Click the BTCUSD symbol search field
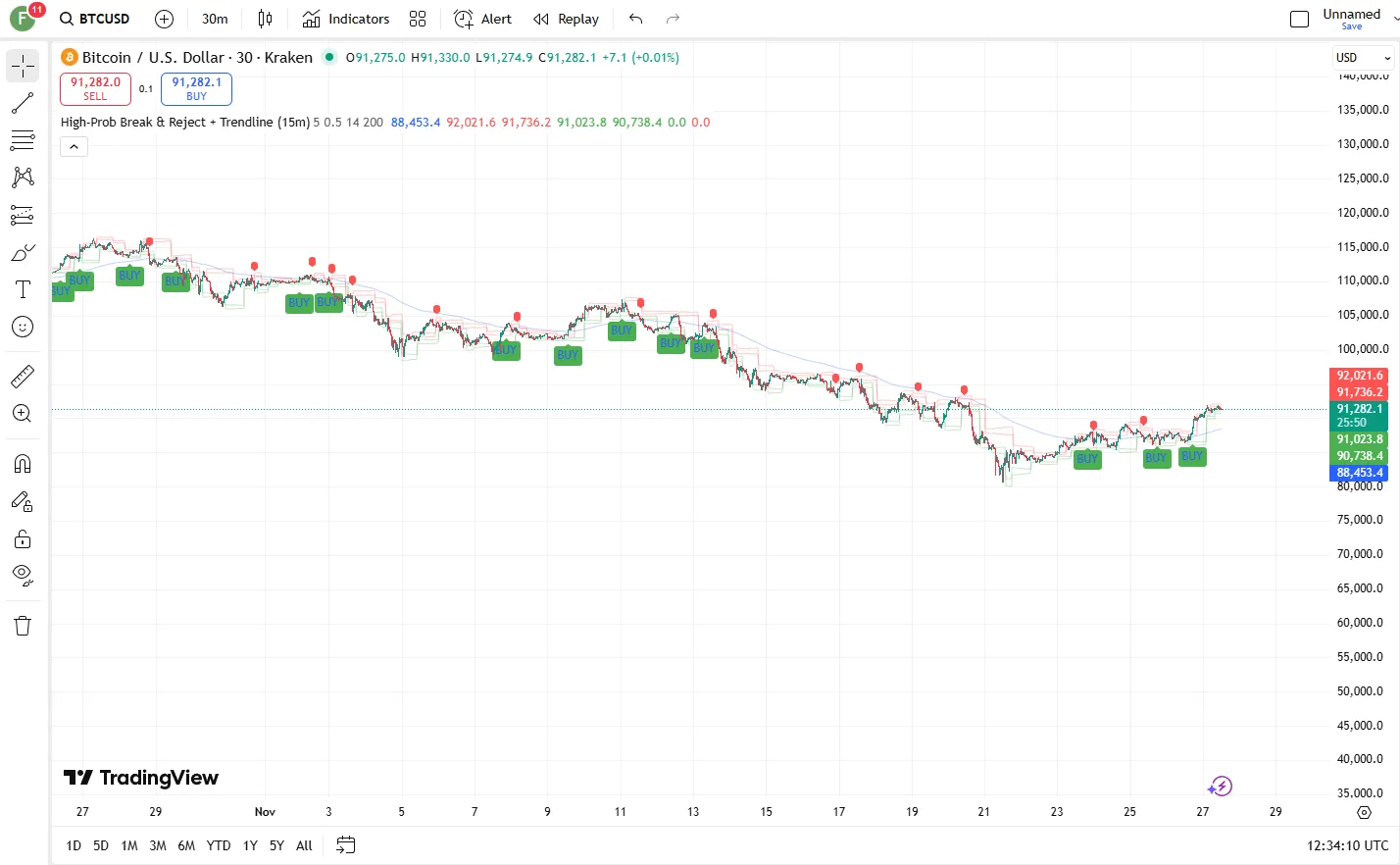Image resolution: width=1400 pixels, height=865 pixels. 95,19
